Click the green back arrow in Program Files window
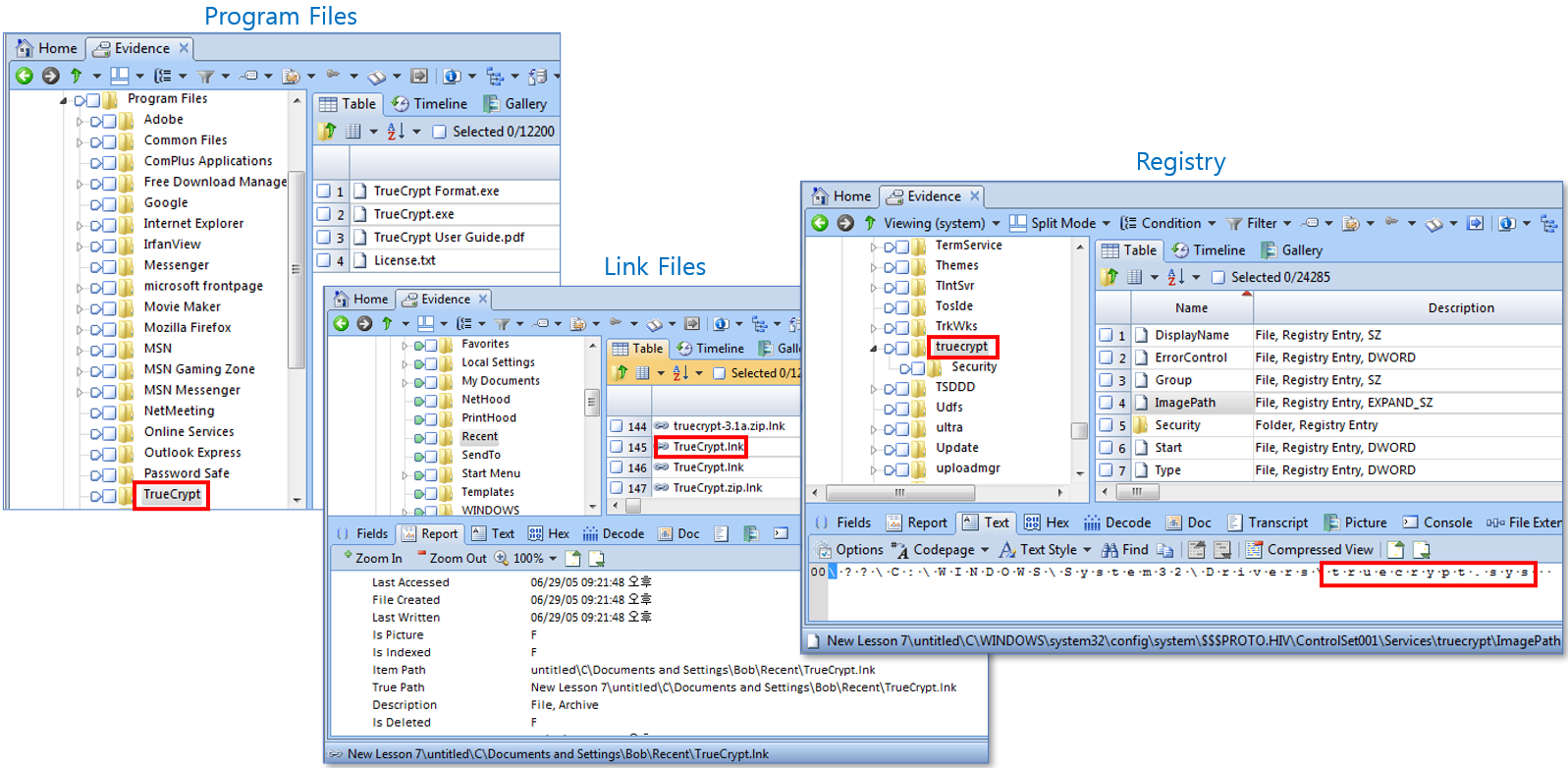Screen dimensions: 1568x768 [25, 76]
